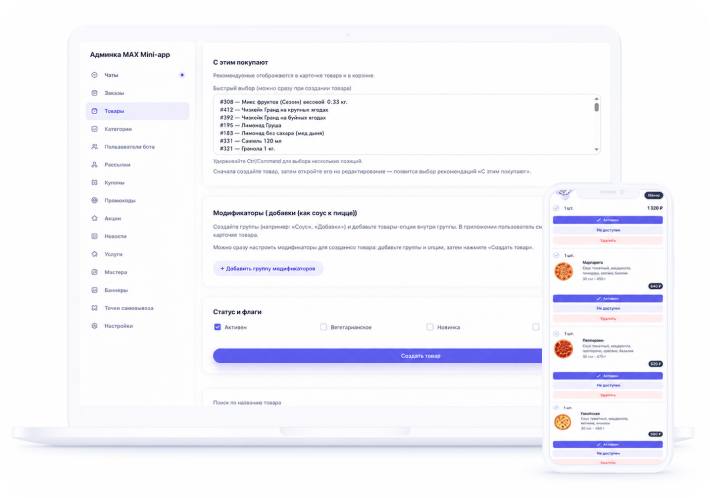
Task: Tap Активен button under 1 320 ₽ item
Action: tap(608, 220)
